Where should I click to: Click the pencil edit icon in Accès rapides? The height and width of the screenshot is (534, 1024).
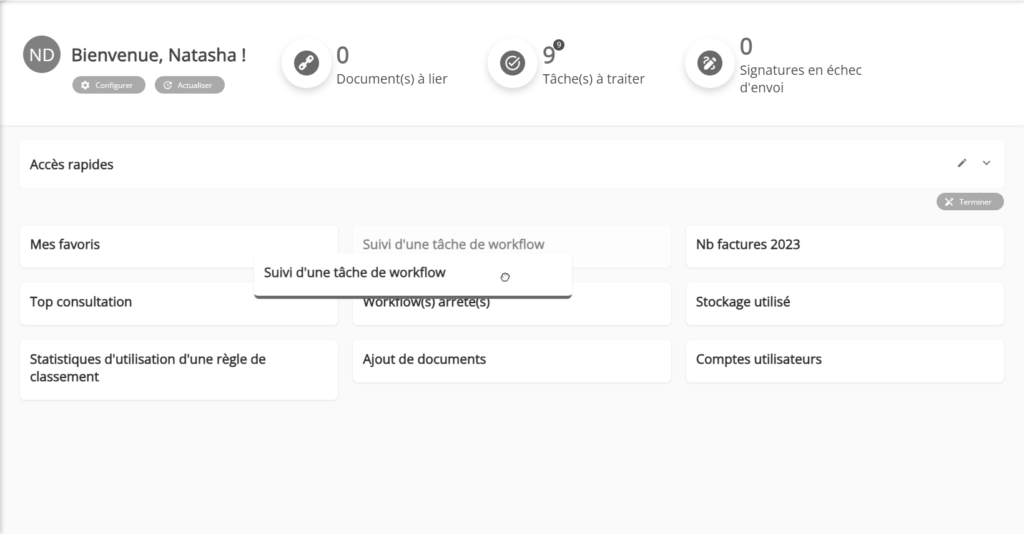click(x=962, y=163)
